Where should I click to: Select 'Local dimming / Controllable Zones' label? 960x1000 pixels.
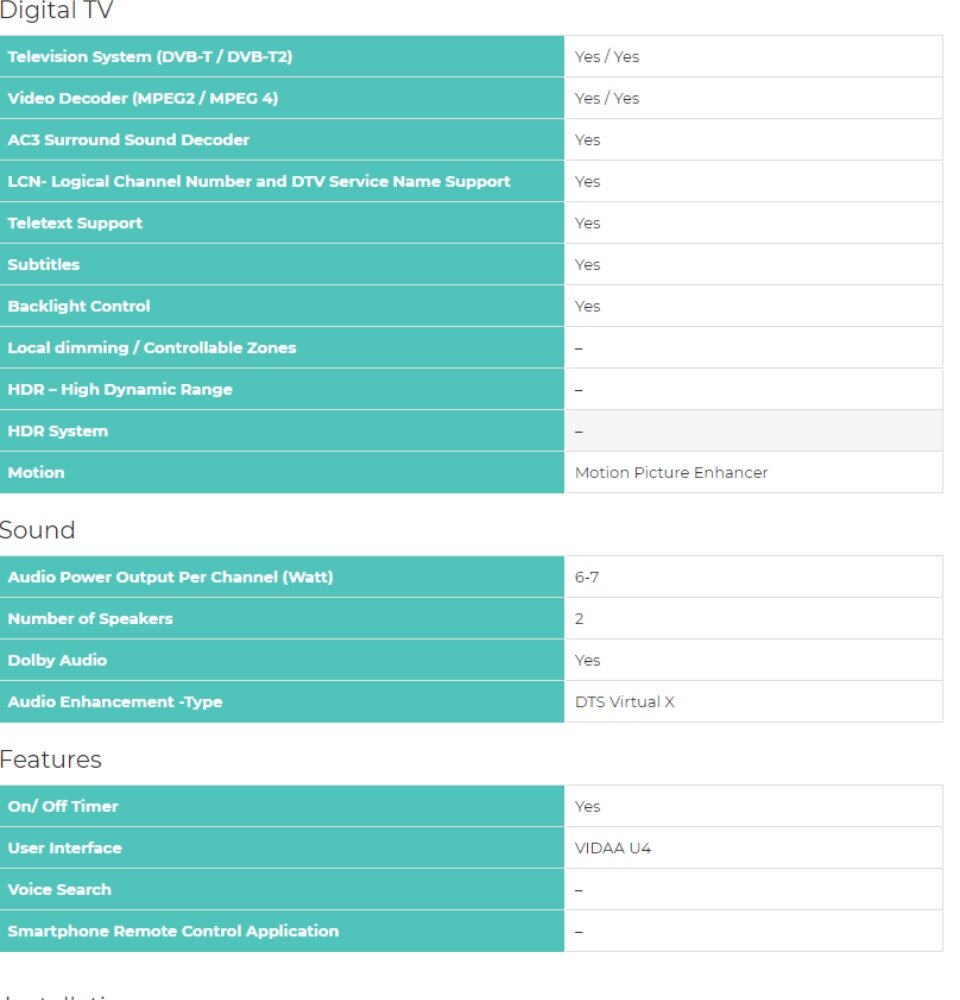coord(152,348)
